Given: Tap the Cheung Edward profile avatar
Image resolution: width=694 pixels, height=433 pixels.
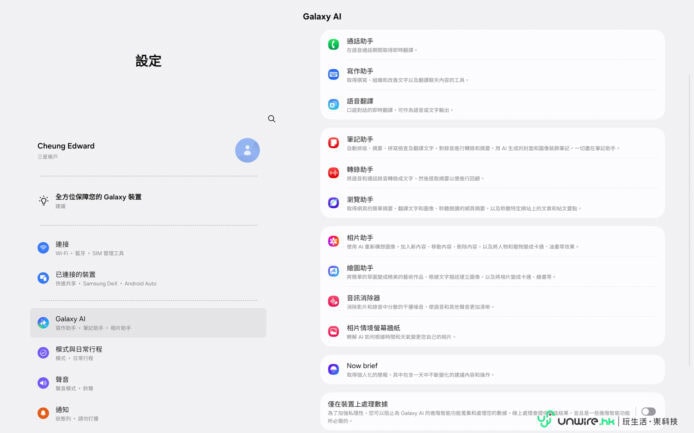Looking at the screenshot, I should coord(247,151).
